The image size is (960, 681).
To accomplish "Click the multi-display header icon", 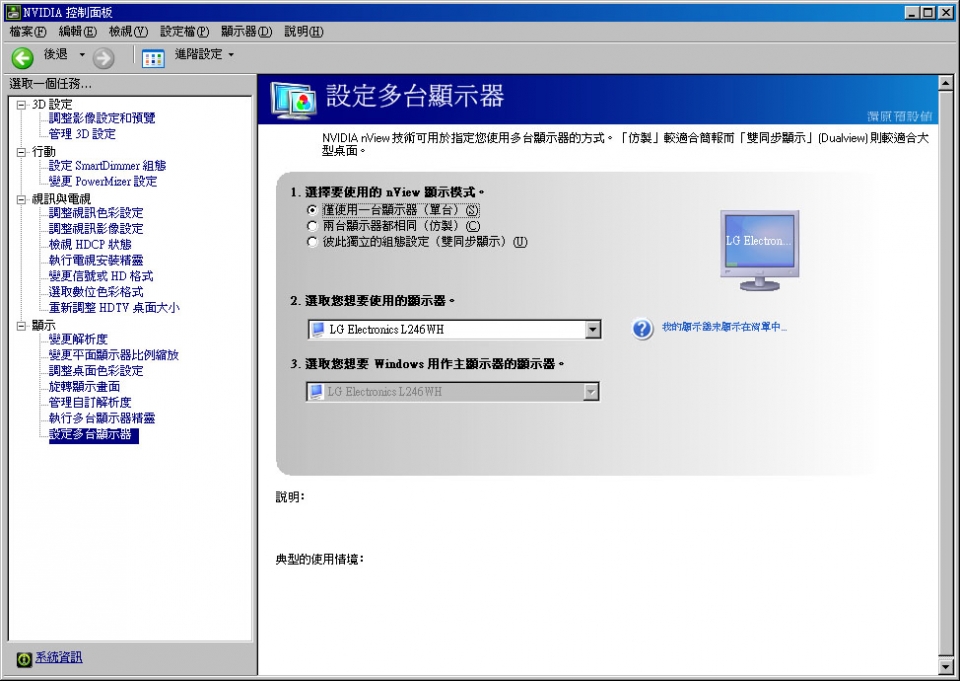I will (294, 100).
